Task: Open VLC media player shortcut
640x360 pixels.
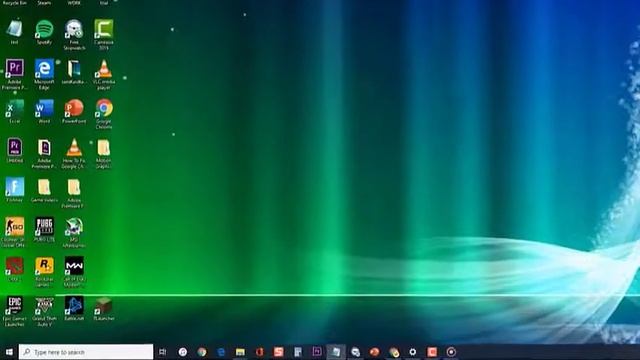Action: click(104, 74)
